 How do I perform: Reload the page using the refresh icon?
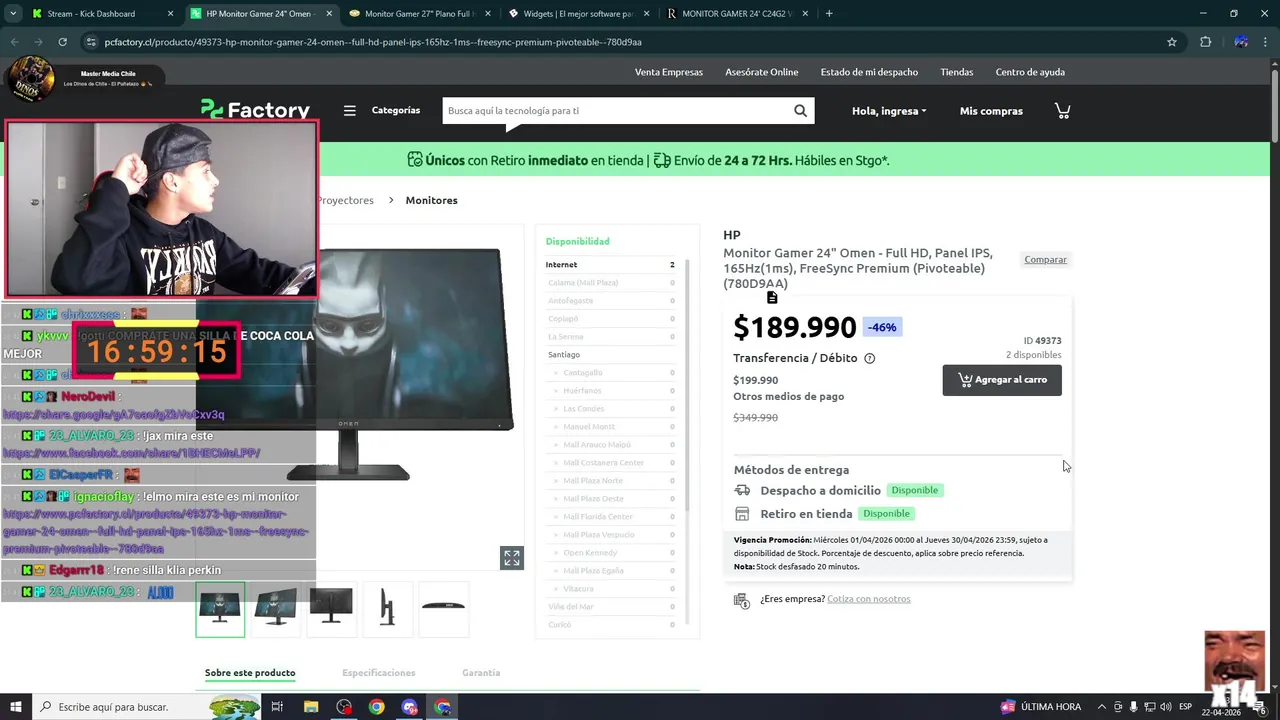[62, 42]
